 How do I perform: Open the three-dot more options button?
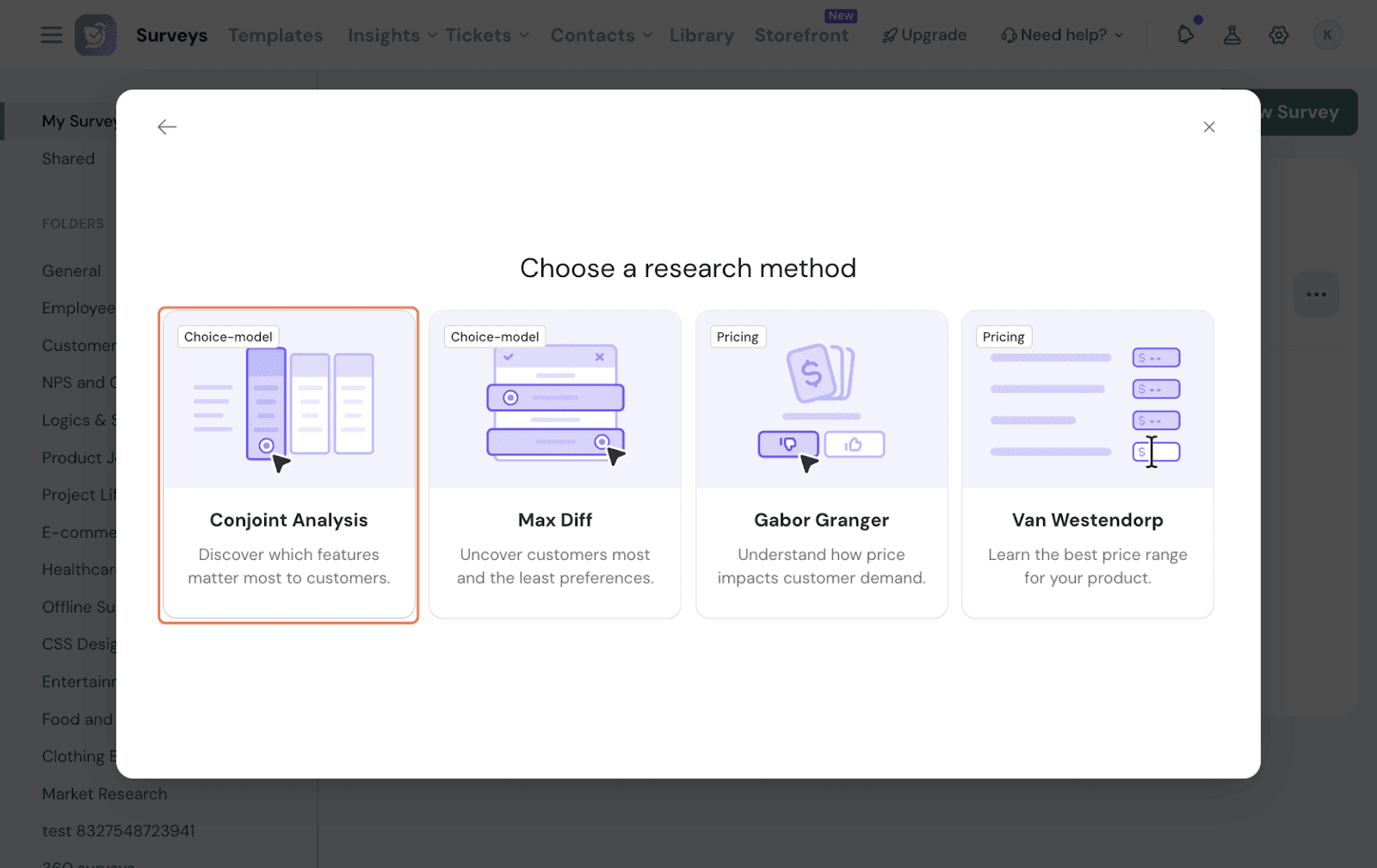(x=1316, y=294)
